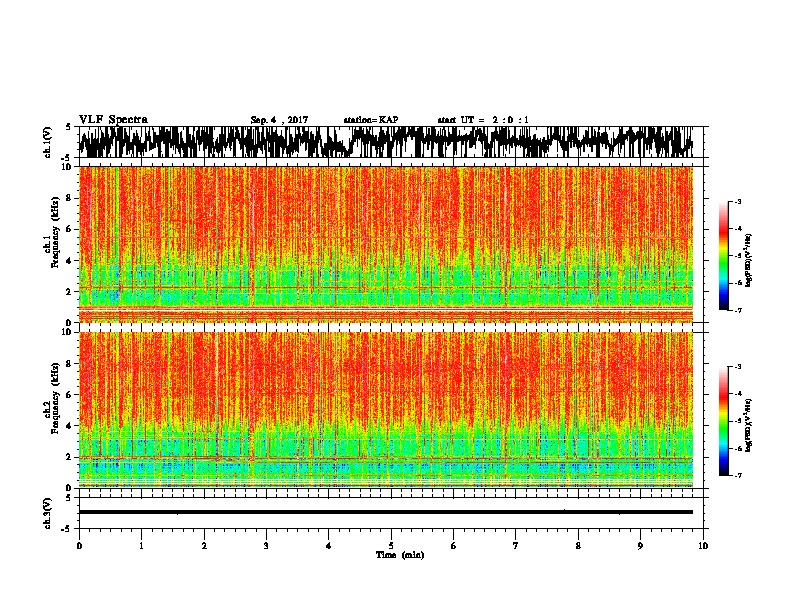Click the "station=KAP" header label
Viewport: 792px width, 612px height.
371,120
